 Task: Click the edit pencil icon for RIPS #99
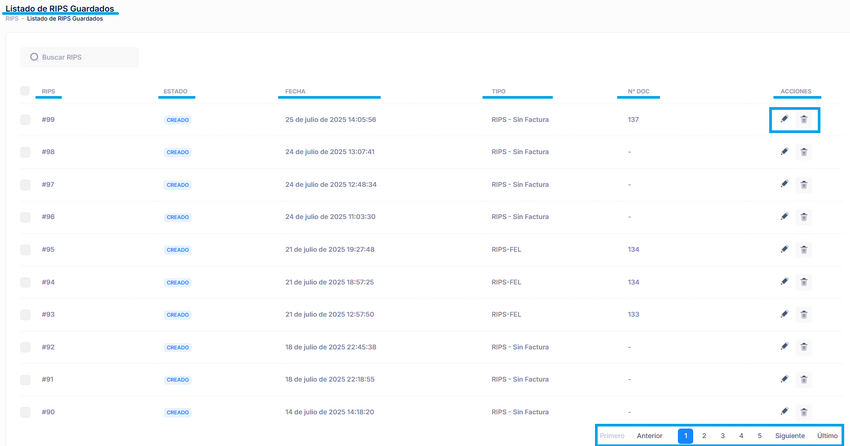[x=784, y=120]
